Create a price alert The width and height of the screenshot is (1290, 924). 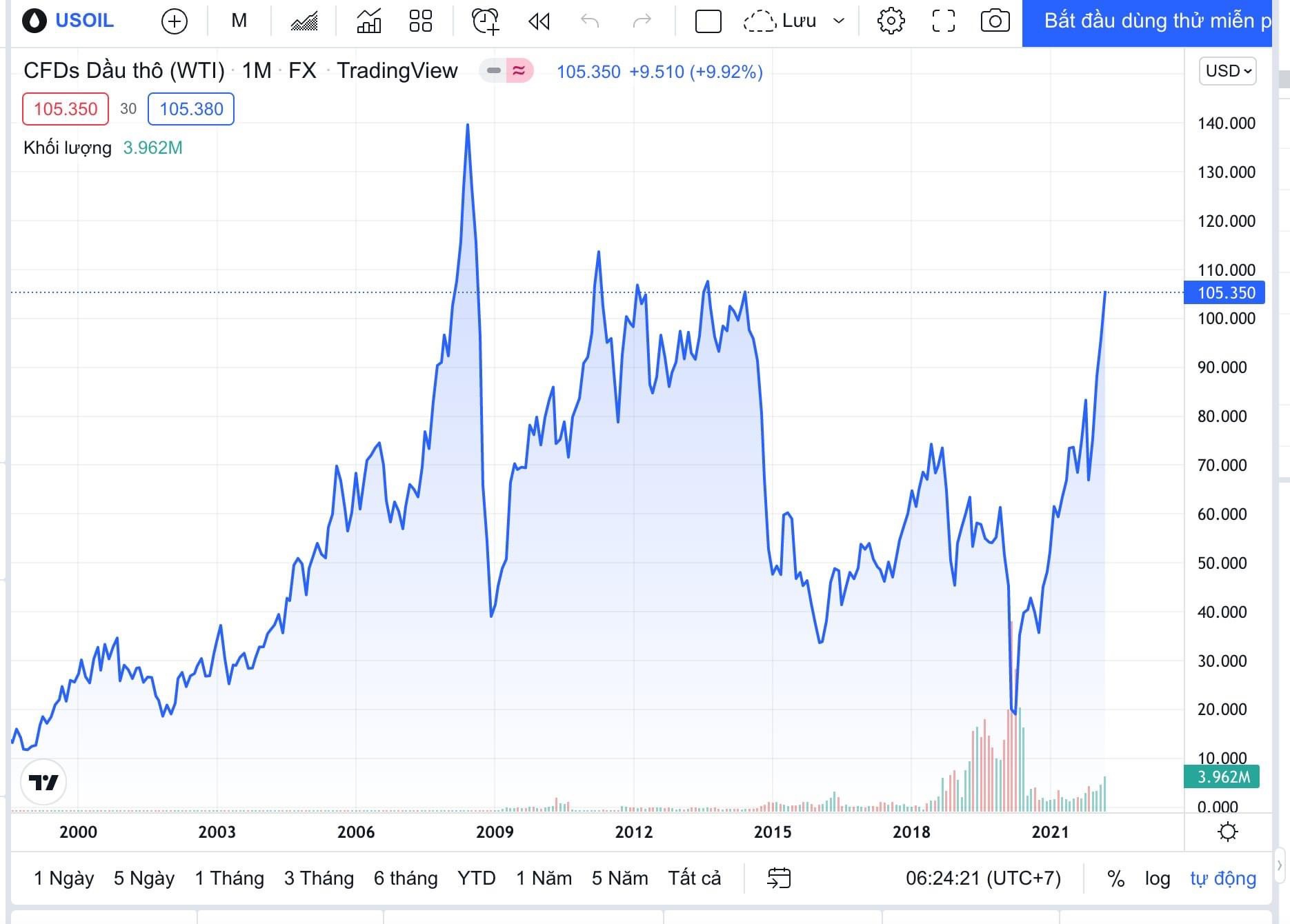(x=486, y=21)
